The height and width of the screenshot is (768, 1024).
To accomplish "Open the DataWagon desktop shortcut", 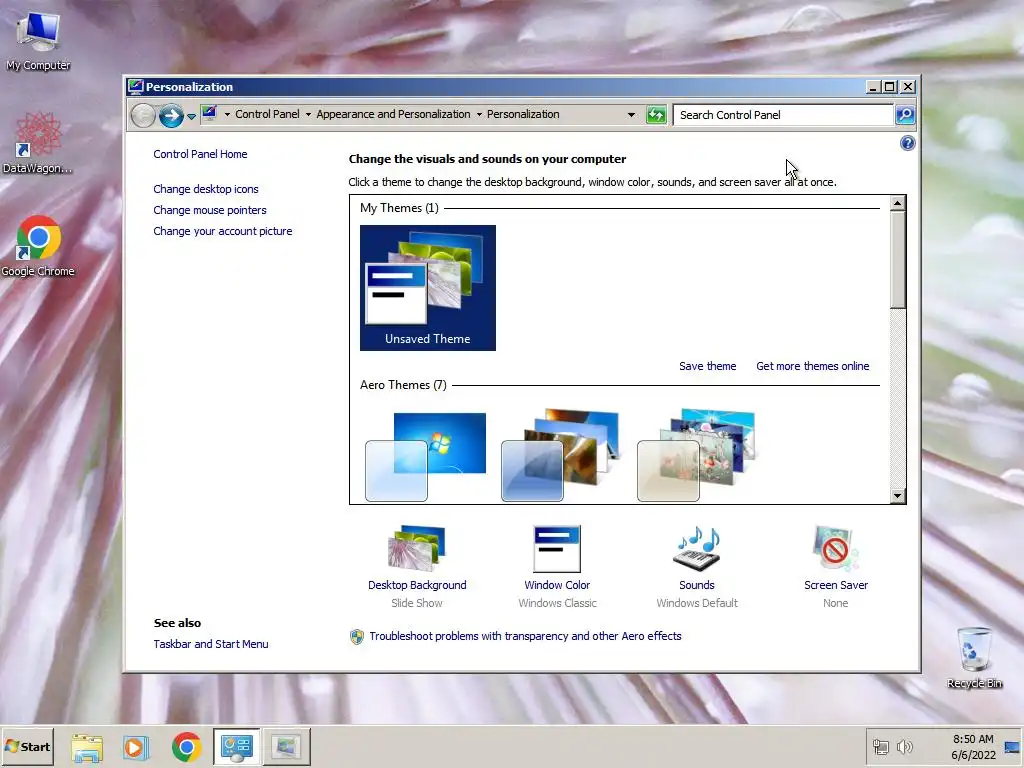I will coord(38,142).
